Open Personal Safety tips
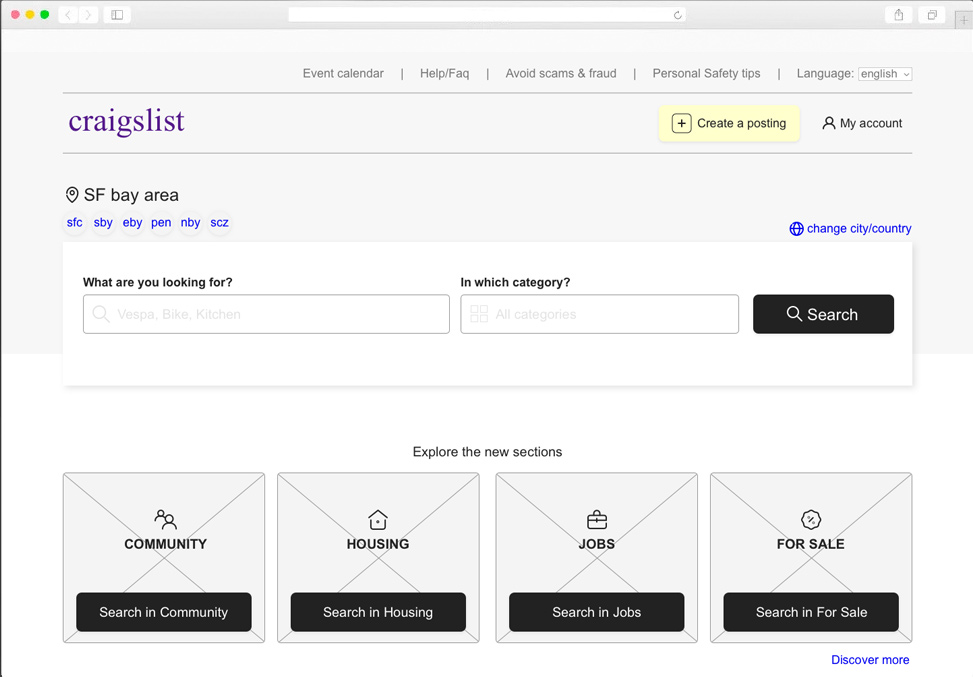 click(706, 73)
